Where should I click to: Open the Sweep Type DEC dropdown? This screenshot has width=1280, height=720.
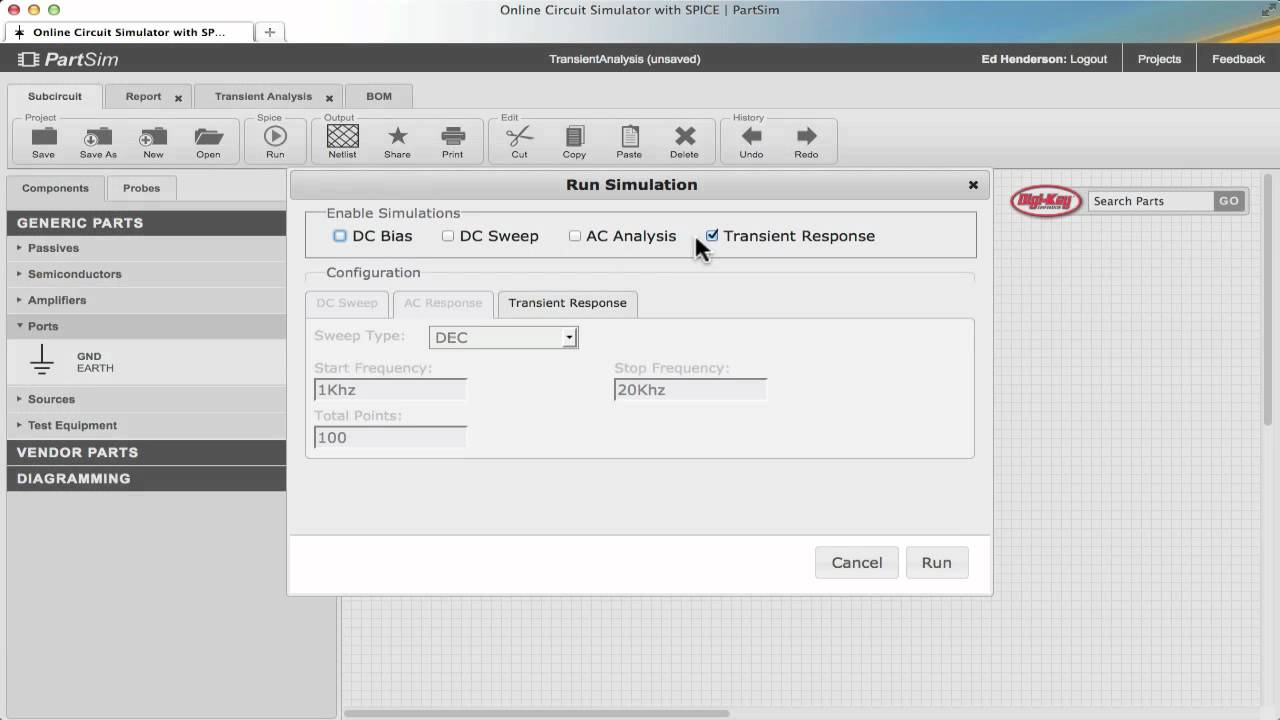(503, 337)
